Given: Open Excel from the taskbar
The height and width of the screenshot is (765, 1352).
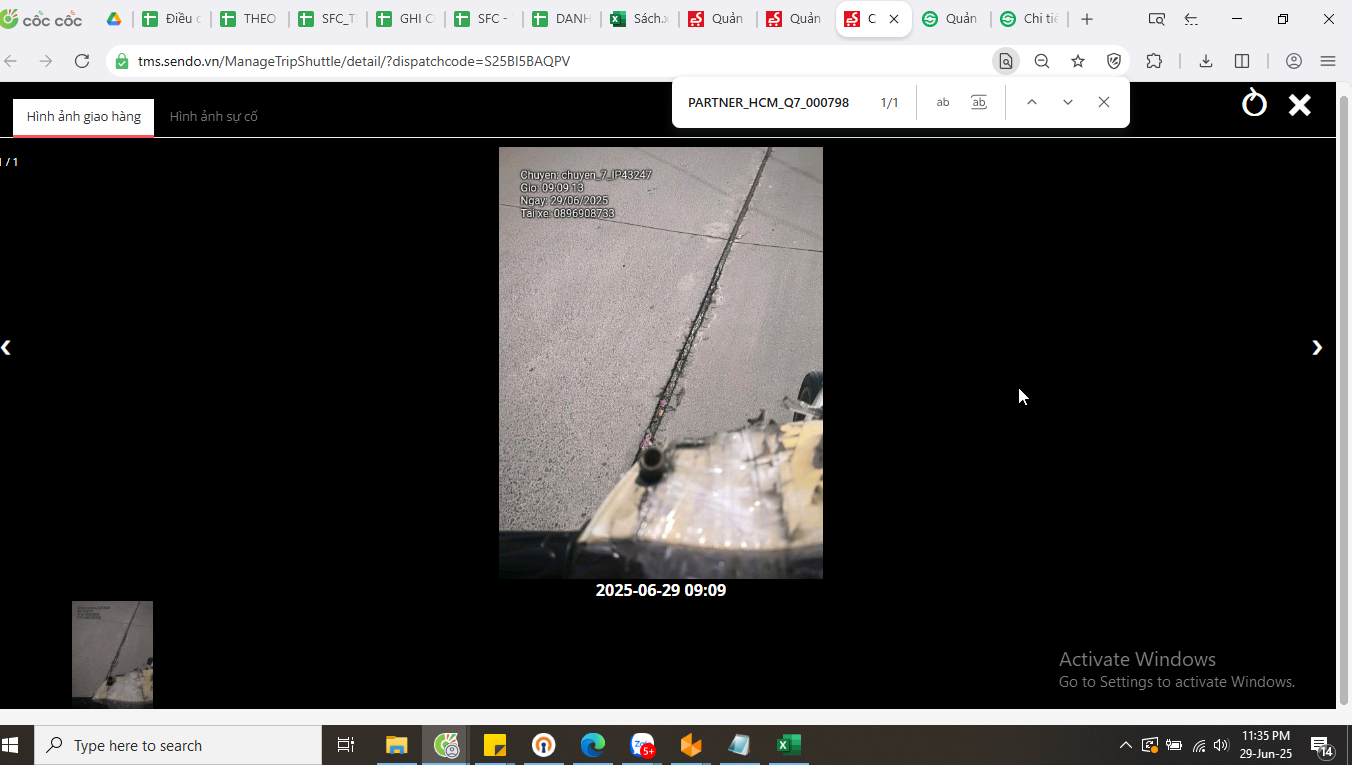Looking at the screenshot, I should click(x=789, y=745).
